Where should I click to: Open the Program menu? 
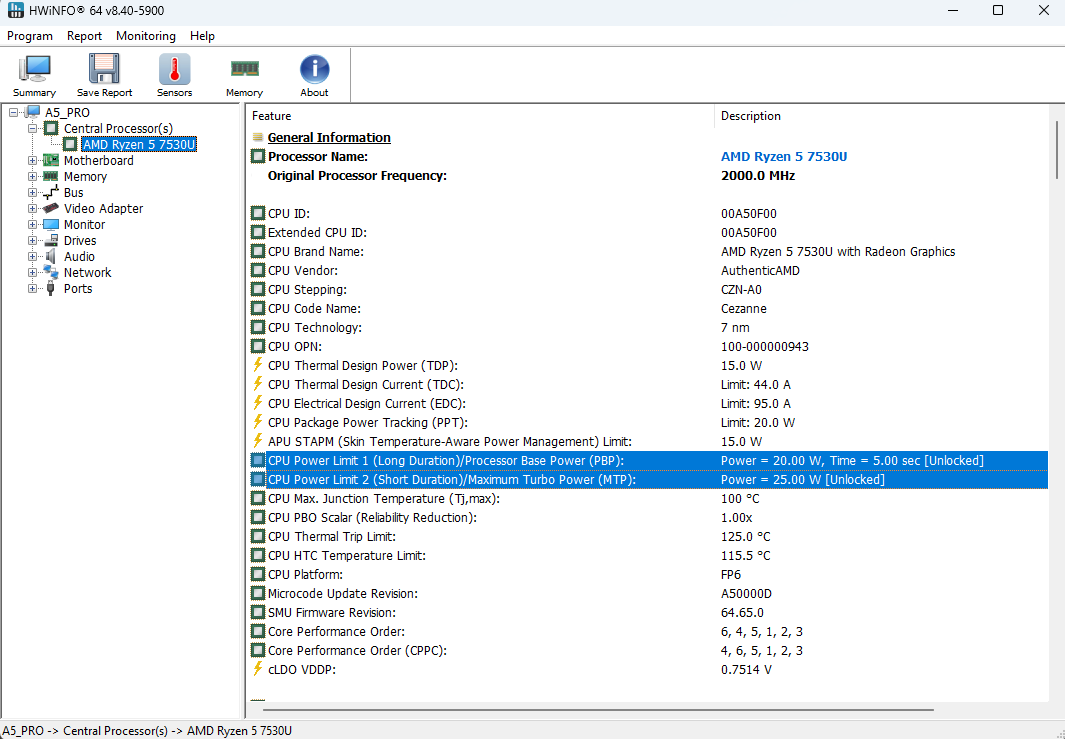click(x=30, y=36)
